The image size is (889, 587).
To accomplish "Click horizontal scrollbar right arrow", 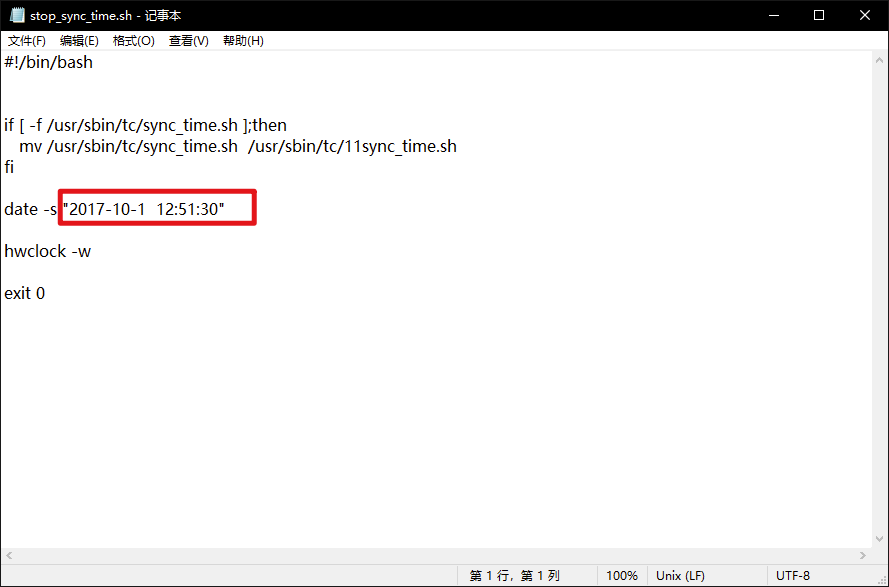I will [x=863, y=556].
